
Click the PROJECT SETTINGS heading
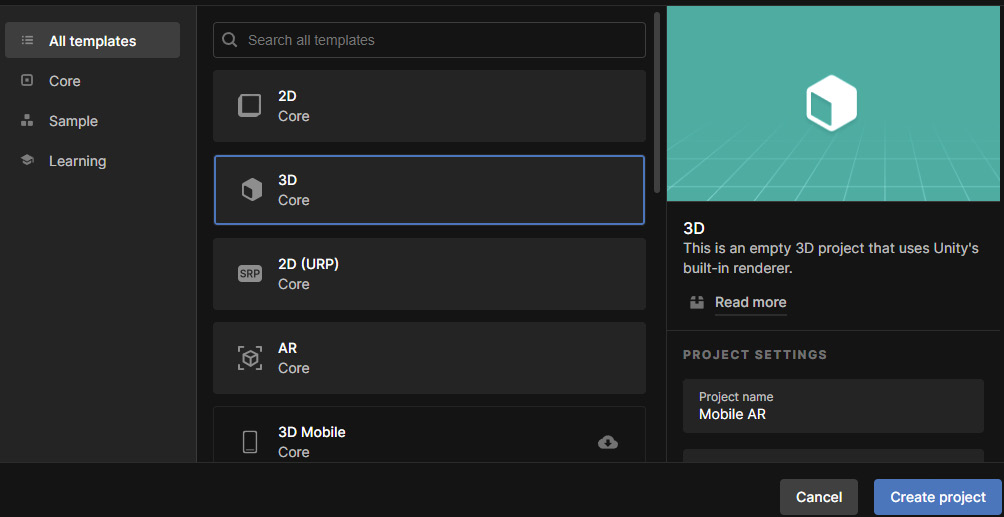point(755,354)
